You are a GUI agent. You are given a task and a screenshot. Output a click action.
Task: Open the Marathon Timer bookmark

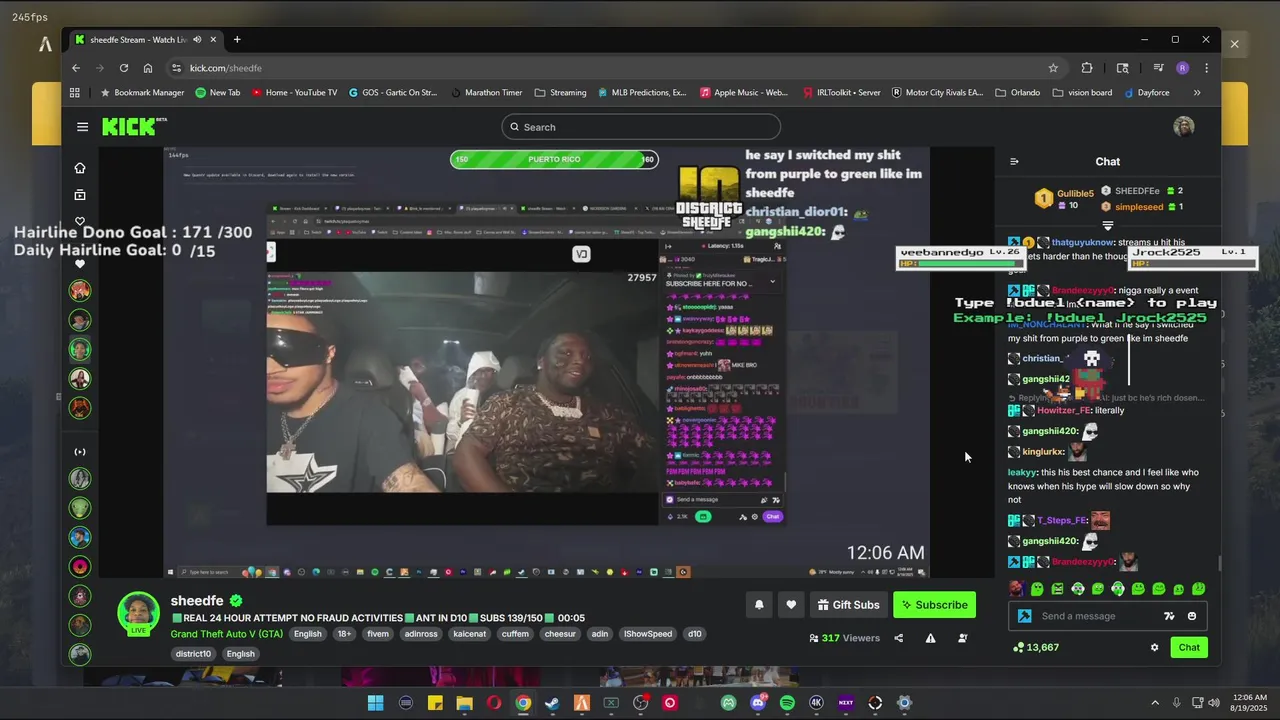(485, 93)
